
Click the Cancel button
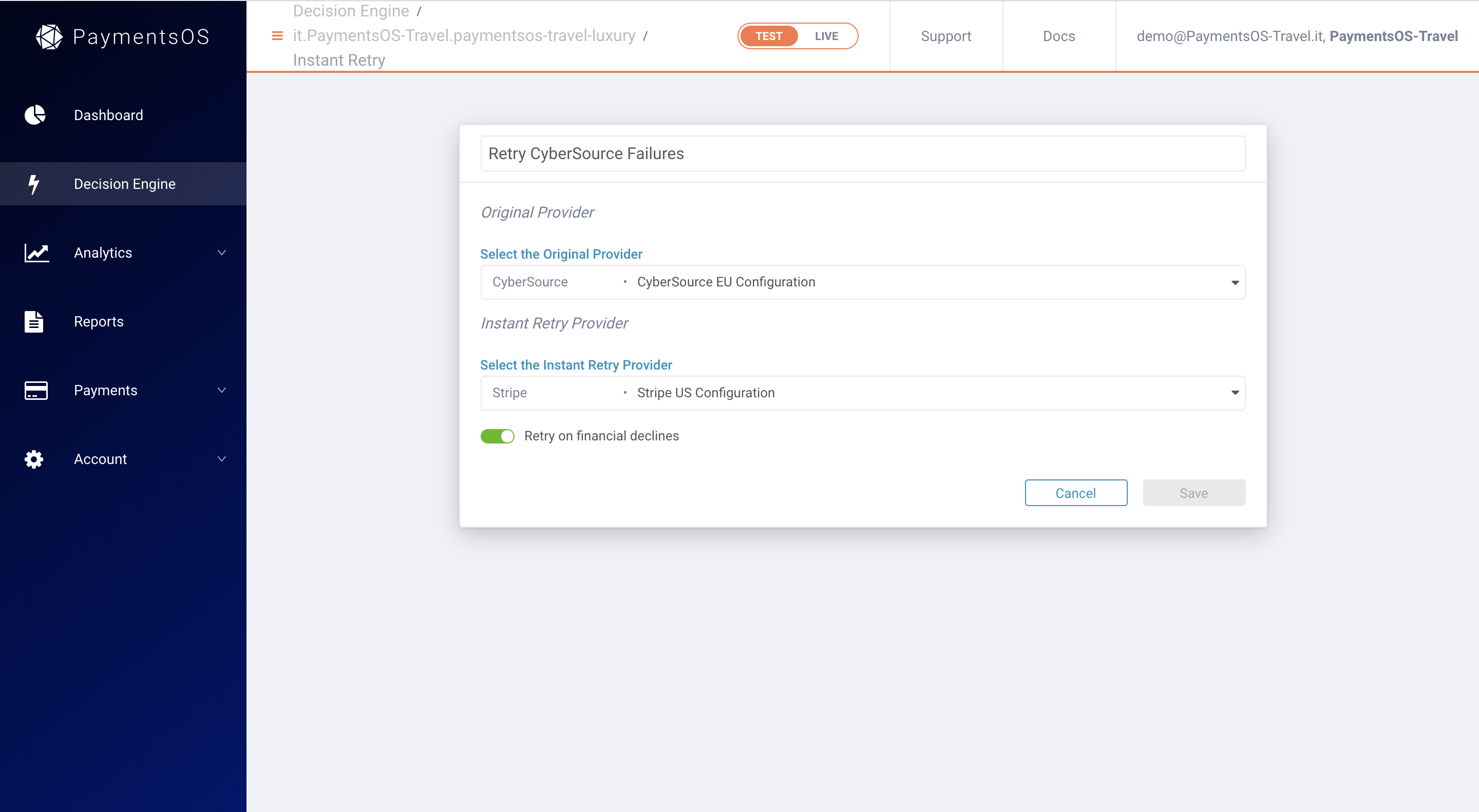coord(1075,493)
